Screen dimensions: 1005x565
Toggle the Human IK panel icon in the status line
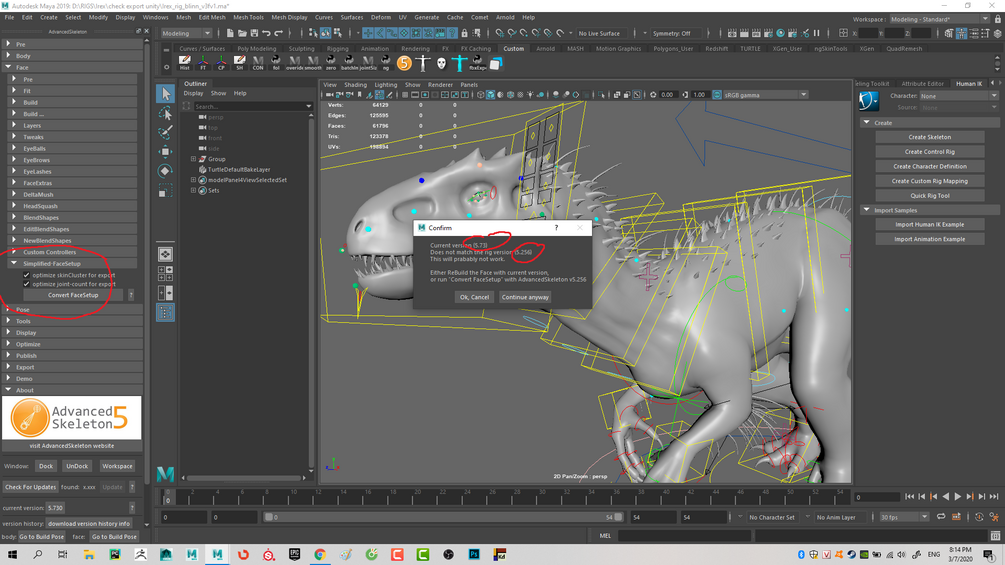pyautogui.click(x=960, y=33)
